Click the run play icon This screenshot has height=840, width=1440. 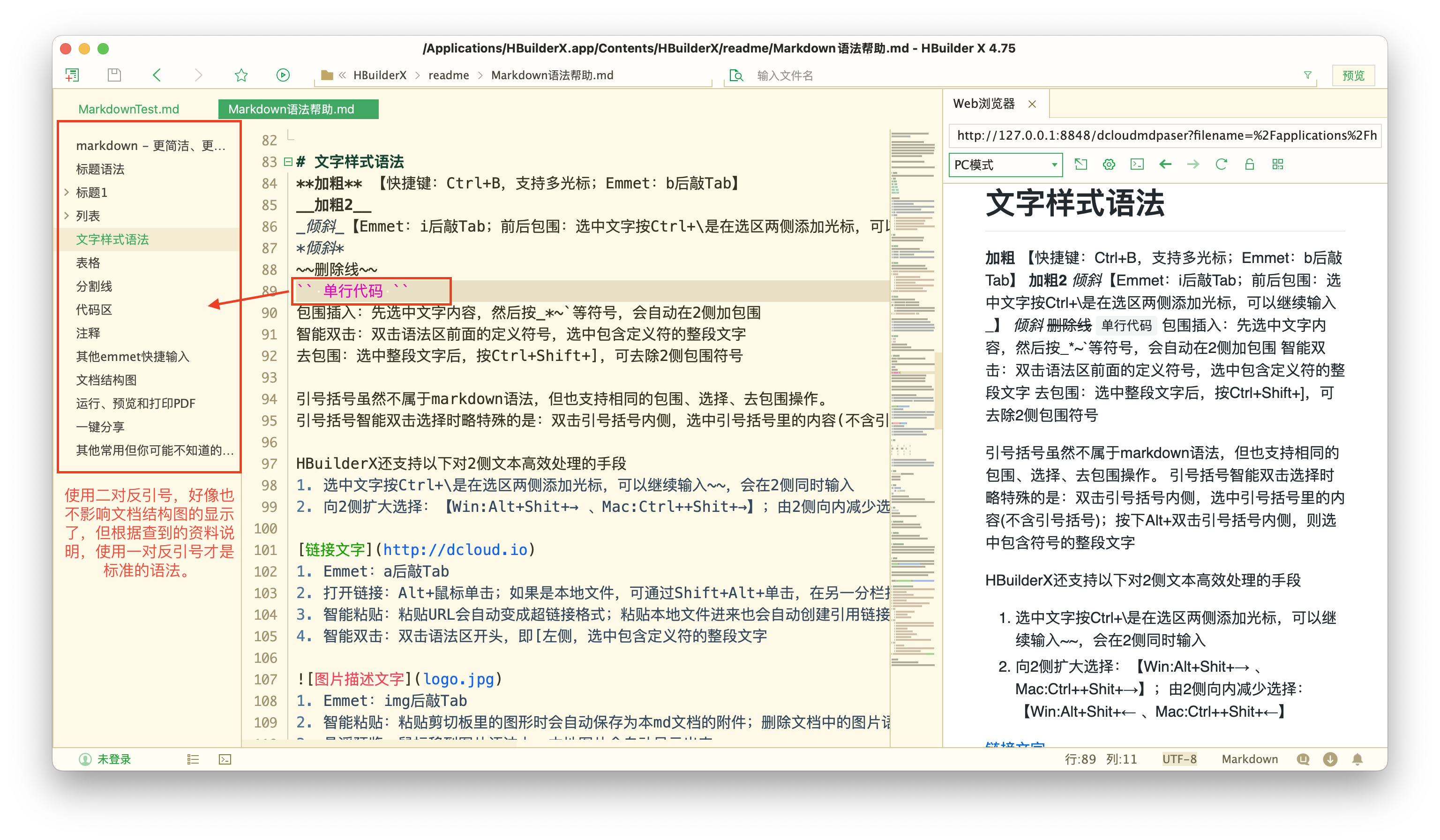pyautogui.click(x=283, y=75)
